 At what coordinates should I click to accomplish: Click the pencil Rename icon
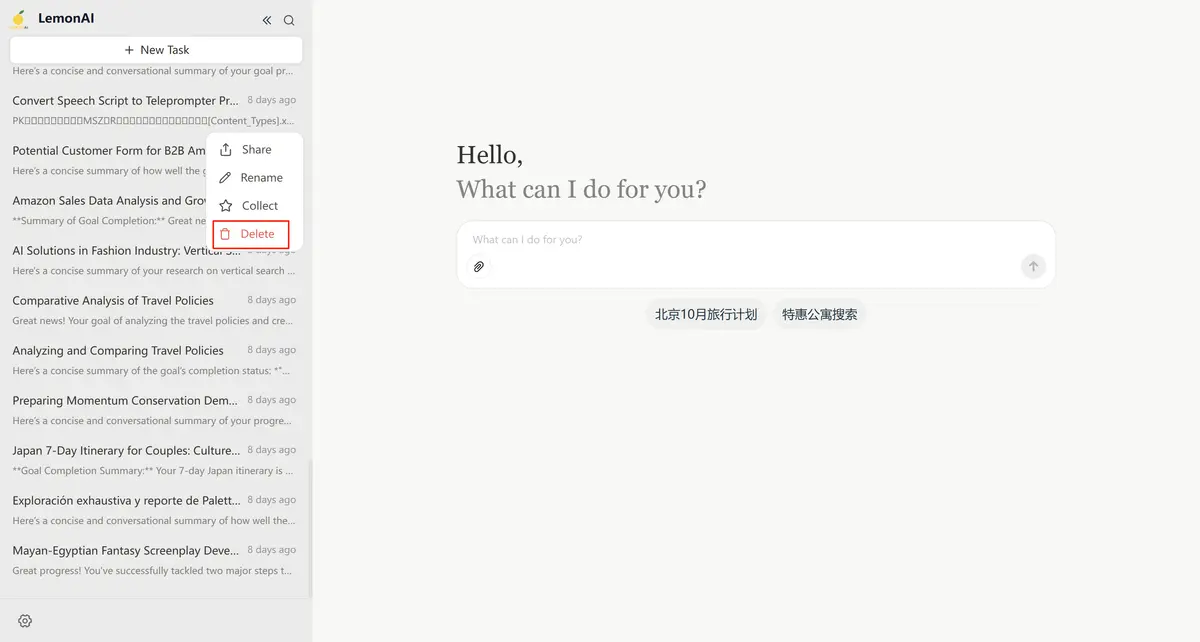pos(226,178)
